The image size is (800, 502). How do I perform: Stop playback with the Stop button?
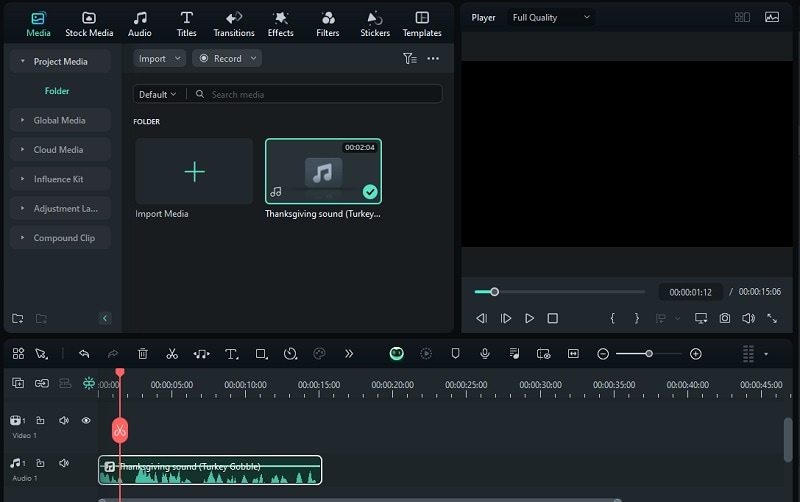click(553, 318)
